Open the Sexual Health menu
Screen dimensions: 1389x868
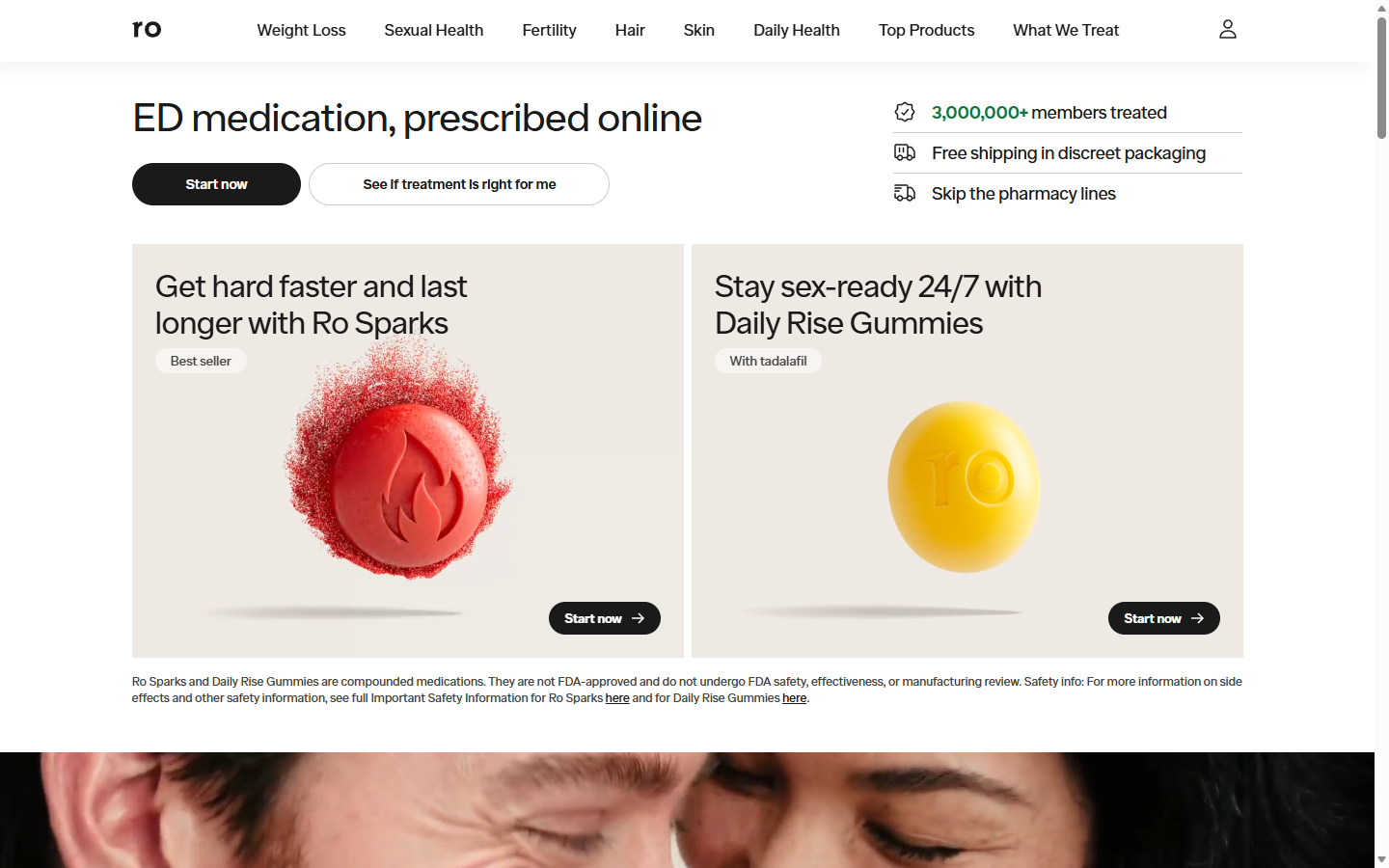point(434,30)
